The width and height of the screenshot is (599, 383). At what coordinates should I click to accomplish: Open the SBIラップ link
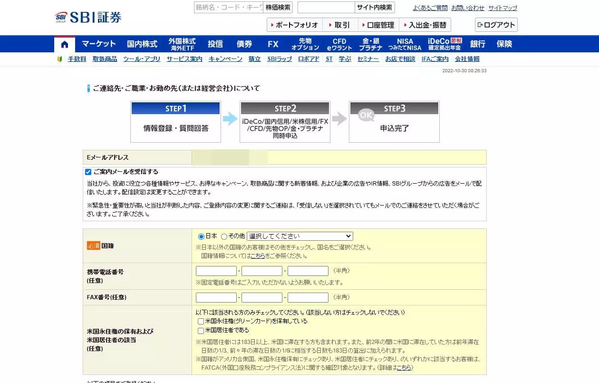pos(280,59)
